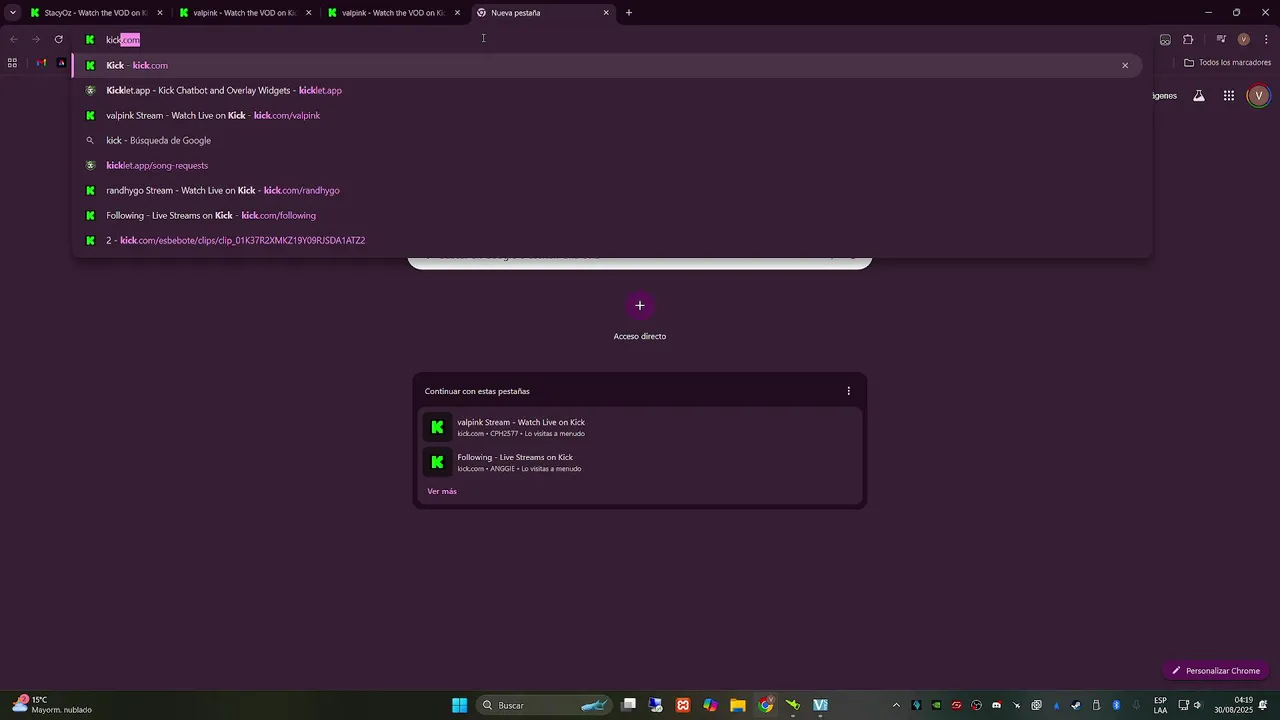Image resolution: width=1280 pixels, height=720 pixels.
Task: Open the Discord tray icon
Action: click(x=996, y=705)
